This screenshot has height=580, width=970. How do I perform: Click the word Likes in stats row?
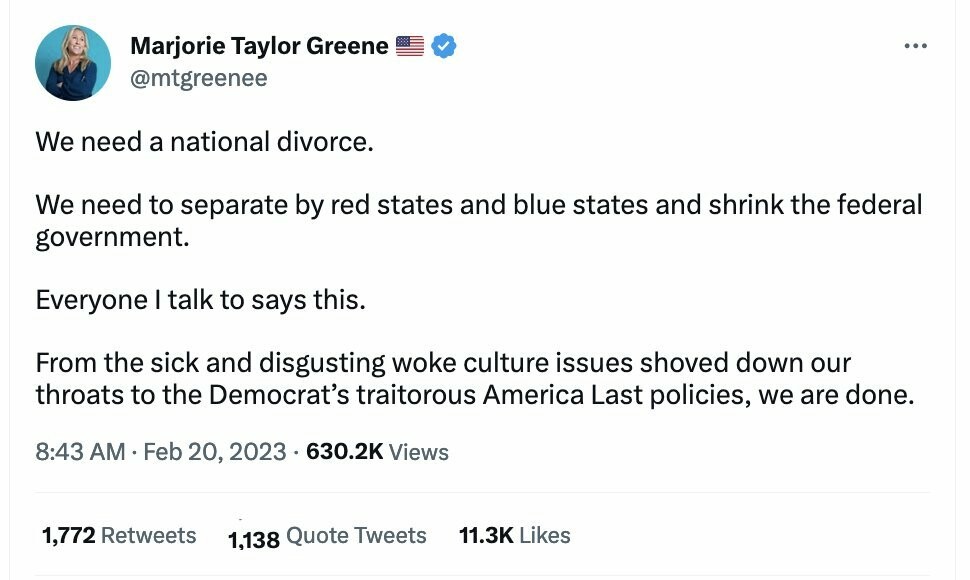(x=545, y=536)
